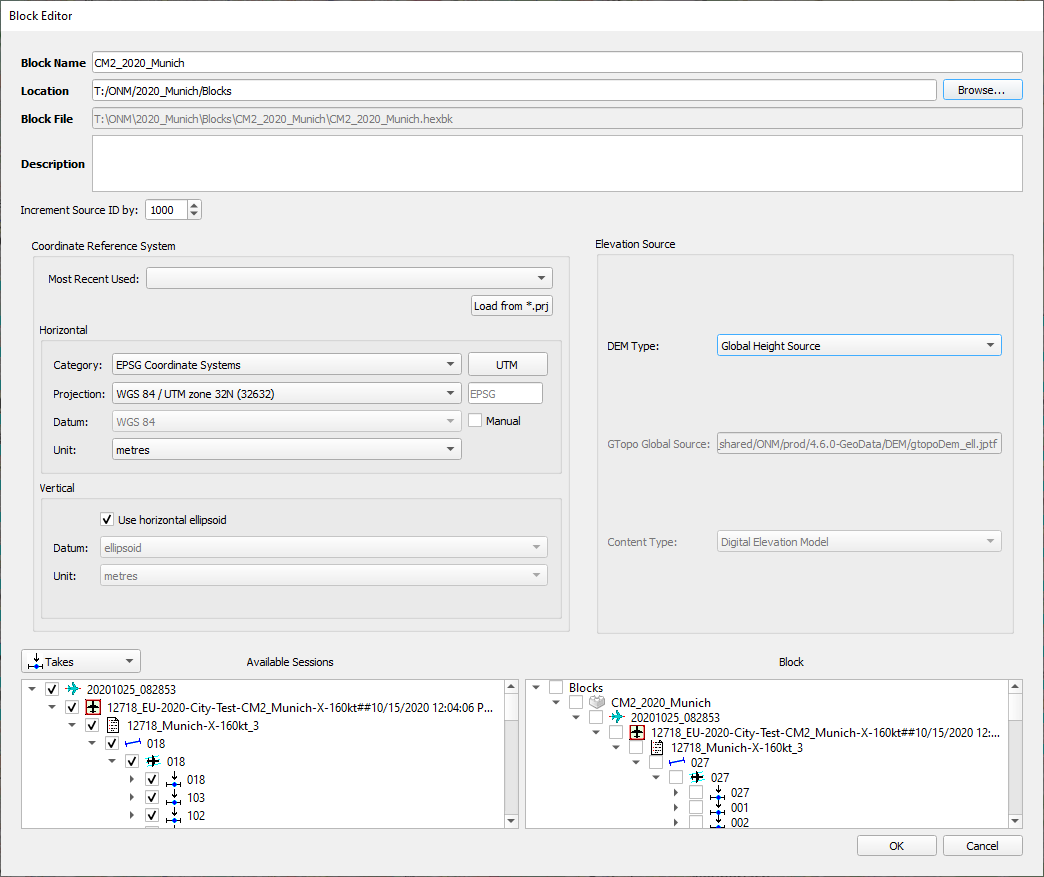Expand take 018 in Available Sessions
This screenshot has height=877, width=1044.
coord(133,780)
